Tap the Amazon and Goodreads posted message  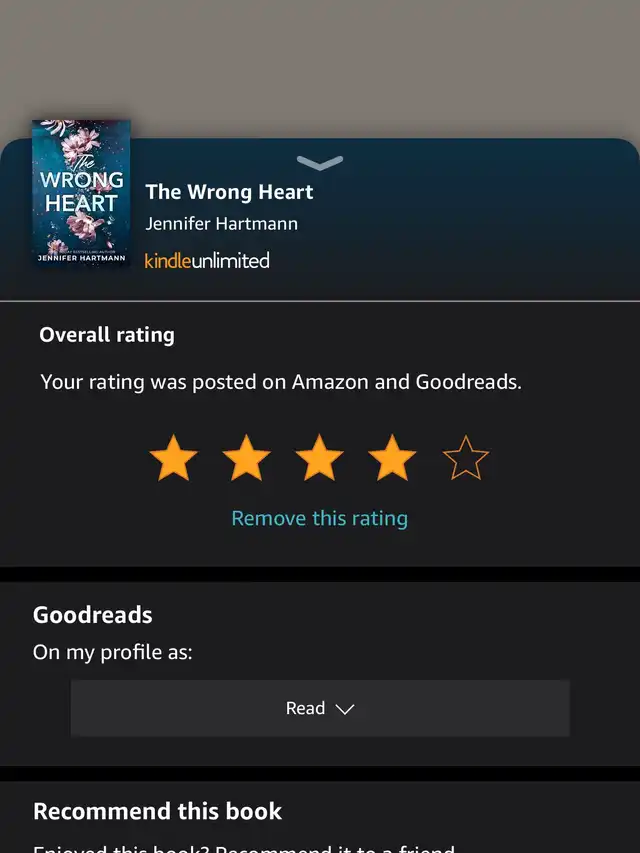[281, 382]
